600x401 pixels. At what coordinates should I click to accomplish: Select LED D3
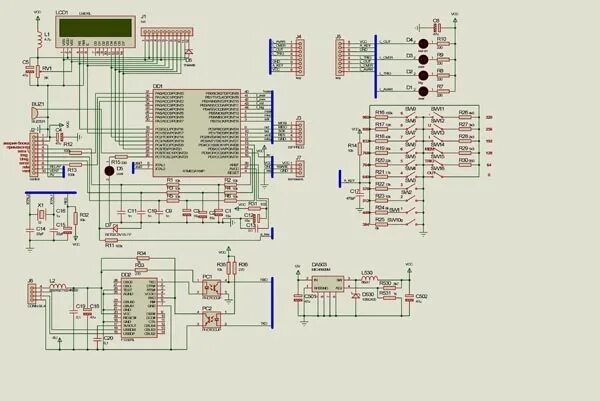[x=423, y=60]
